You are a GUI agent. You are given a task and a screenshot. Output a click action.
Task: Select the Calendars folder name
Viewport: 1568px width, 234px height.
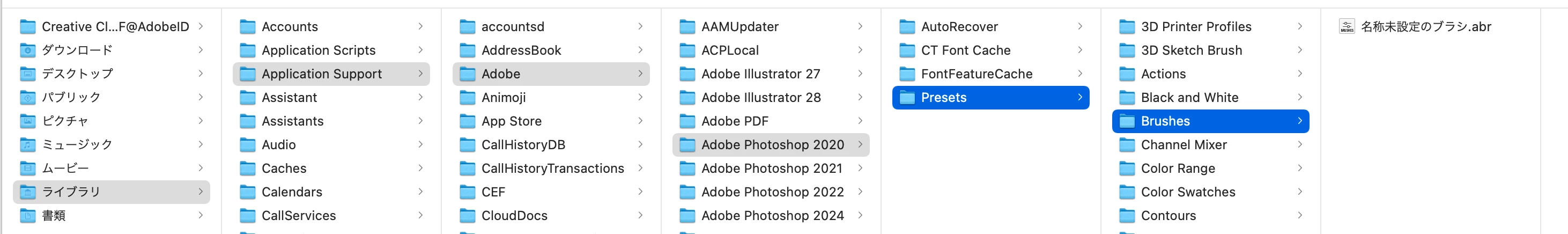point(292,192)
